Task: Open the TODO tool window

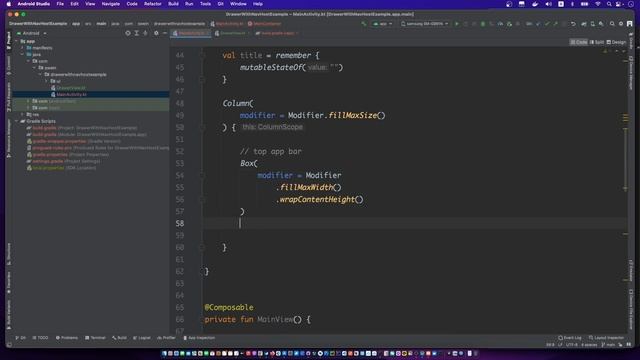Action: (40, 338)
